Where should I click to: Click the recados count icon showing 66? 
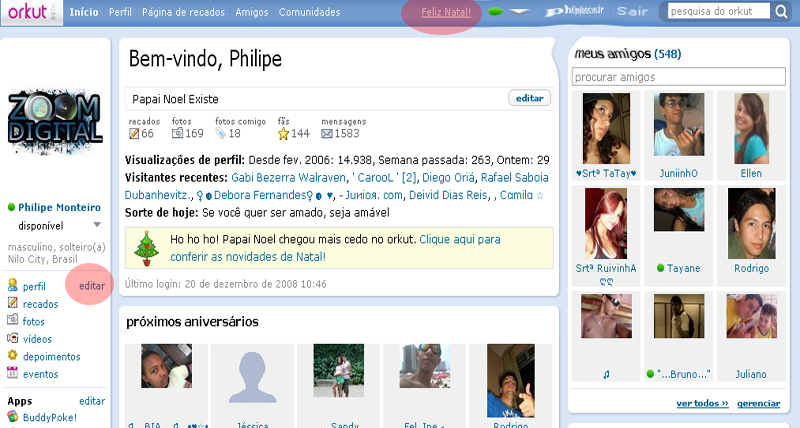pos(134,134)
